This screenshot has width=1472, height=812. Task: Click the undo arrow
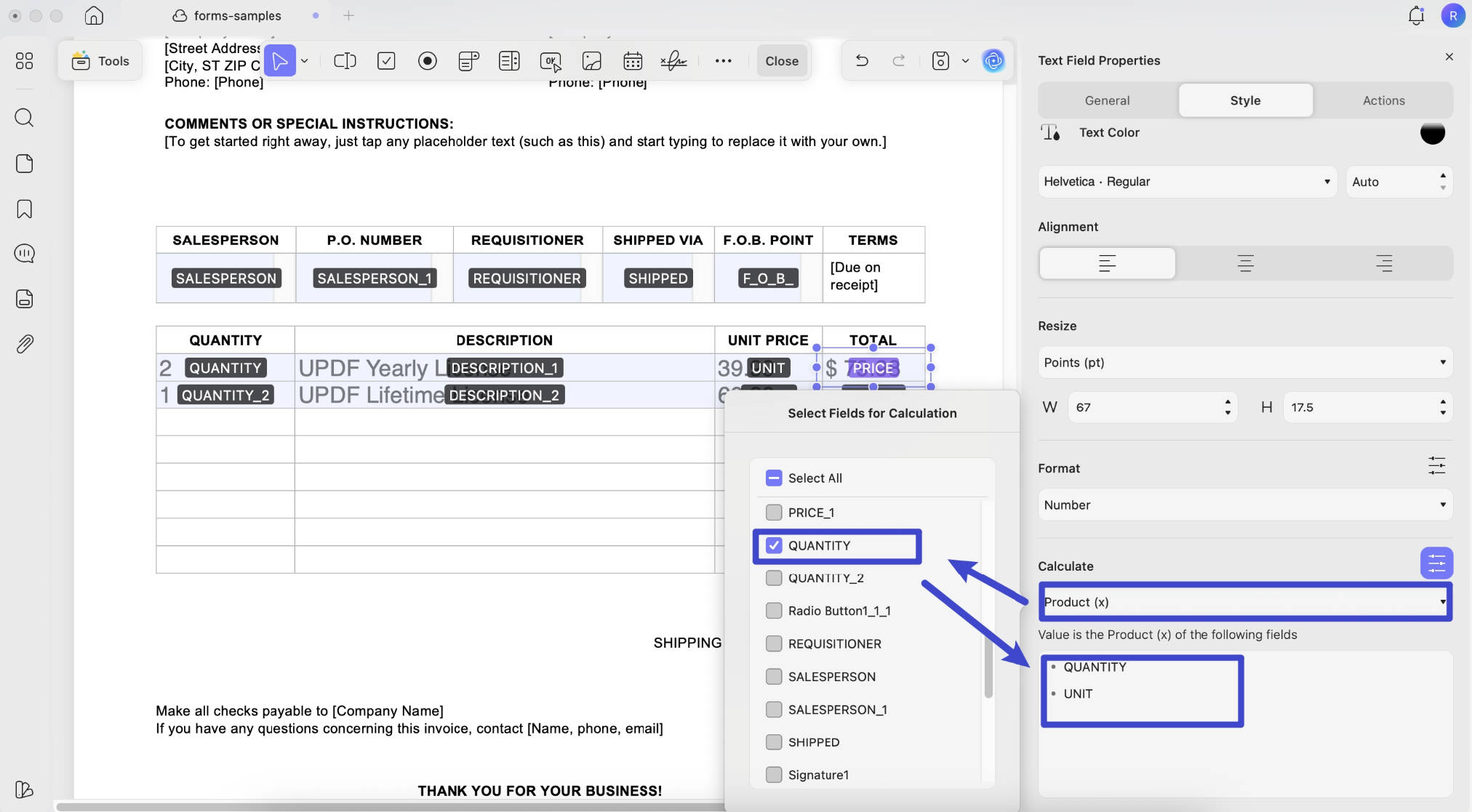point(862,60)
